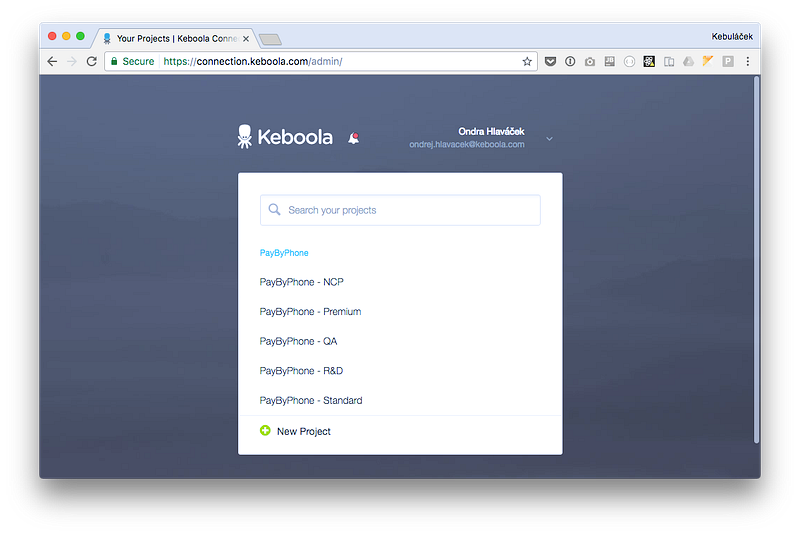The image size is (800, 535).
Task: Open the PayByPhone project link
Action: [x=284, y=253]
